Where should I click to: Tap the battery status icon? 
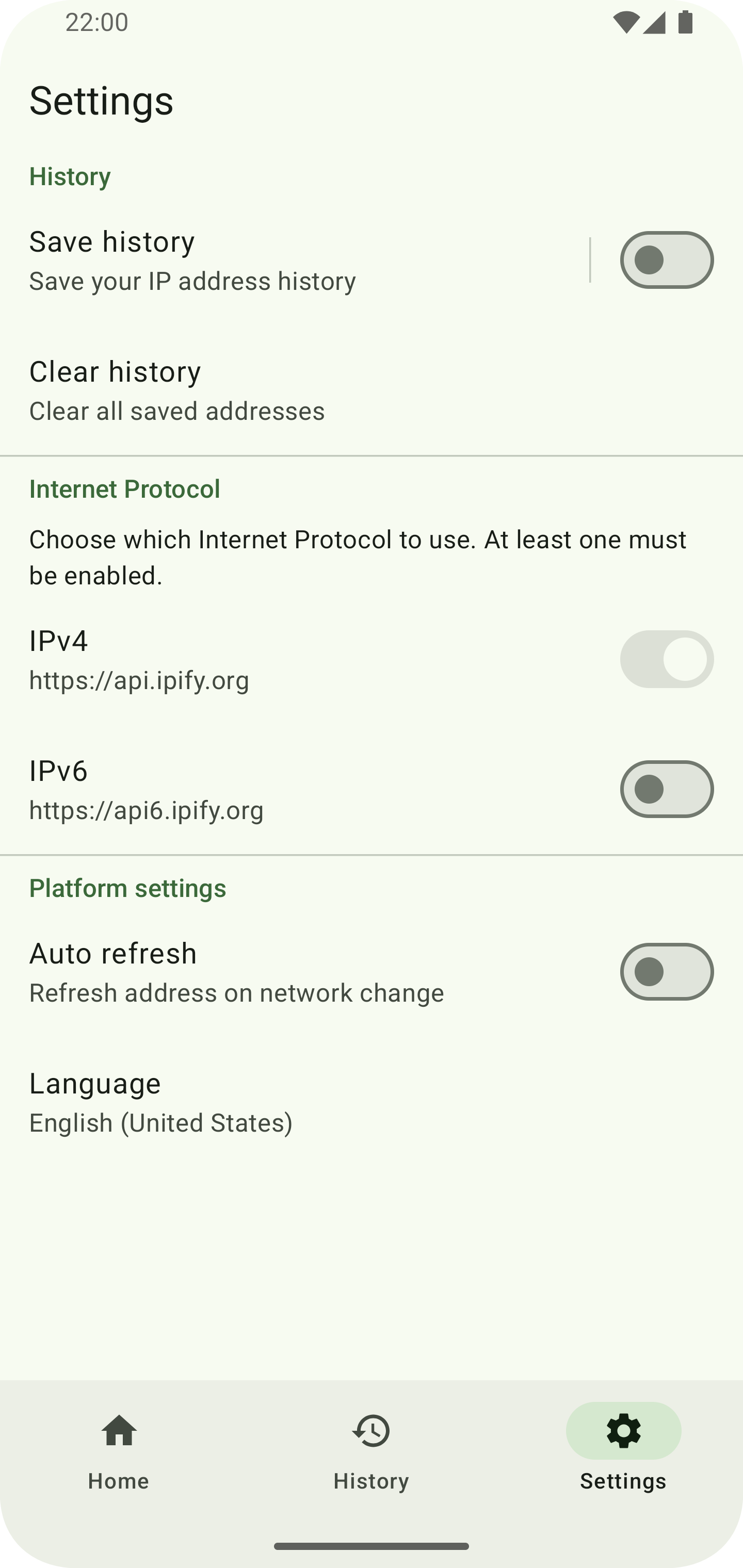click(685, 23)
